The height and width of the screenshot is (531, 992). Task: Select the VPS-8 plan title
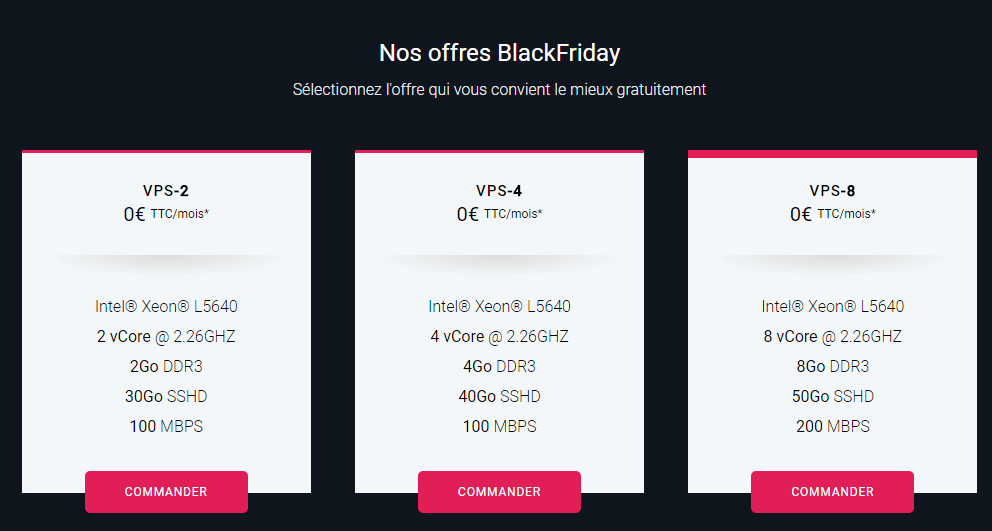coord(832,190)
